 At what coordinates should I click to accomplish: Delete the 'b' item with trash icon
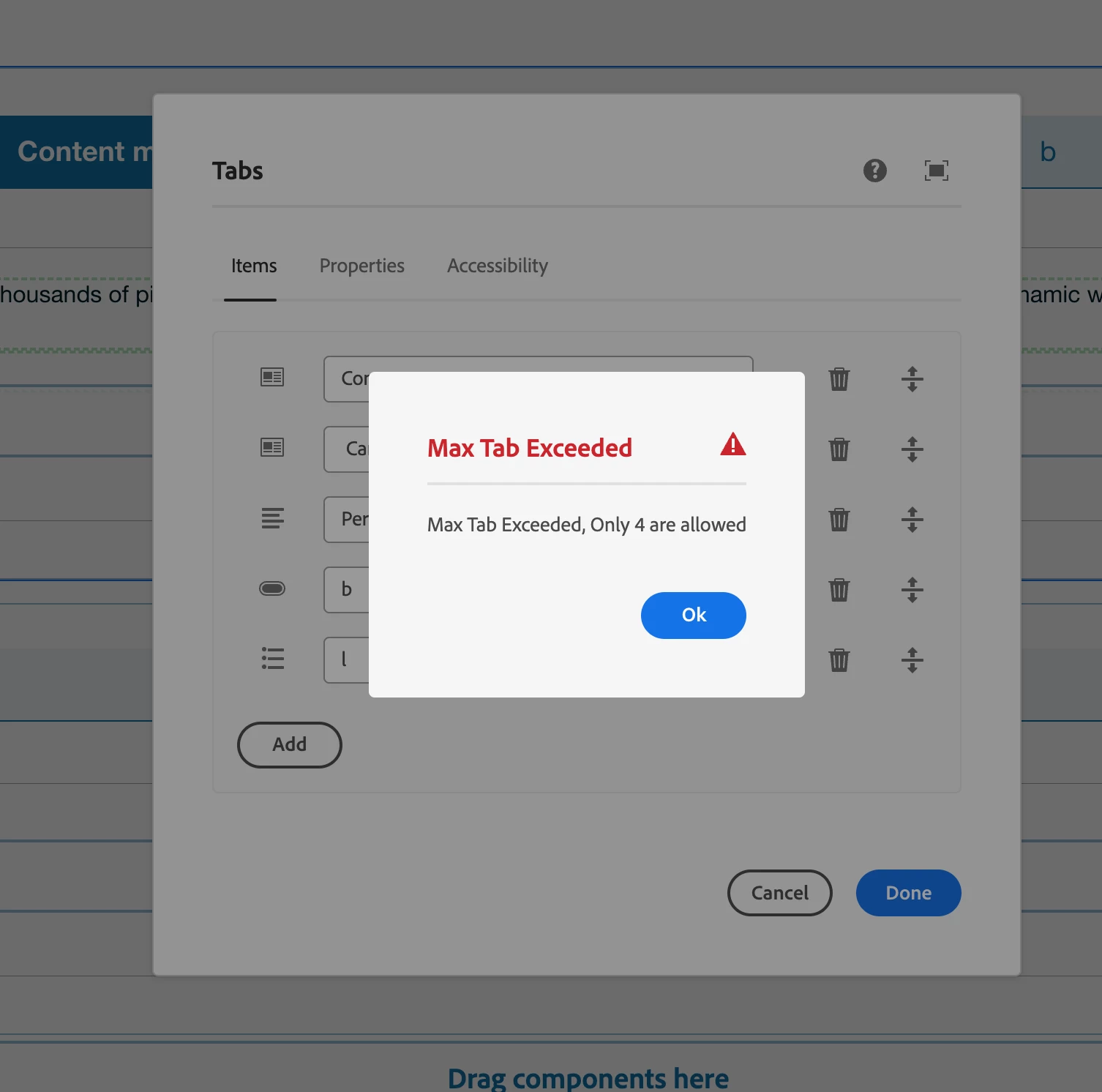(x=839, y=590)
